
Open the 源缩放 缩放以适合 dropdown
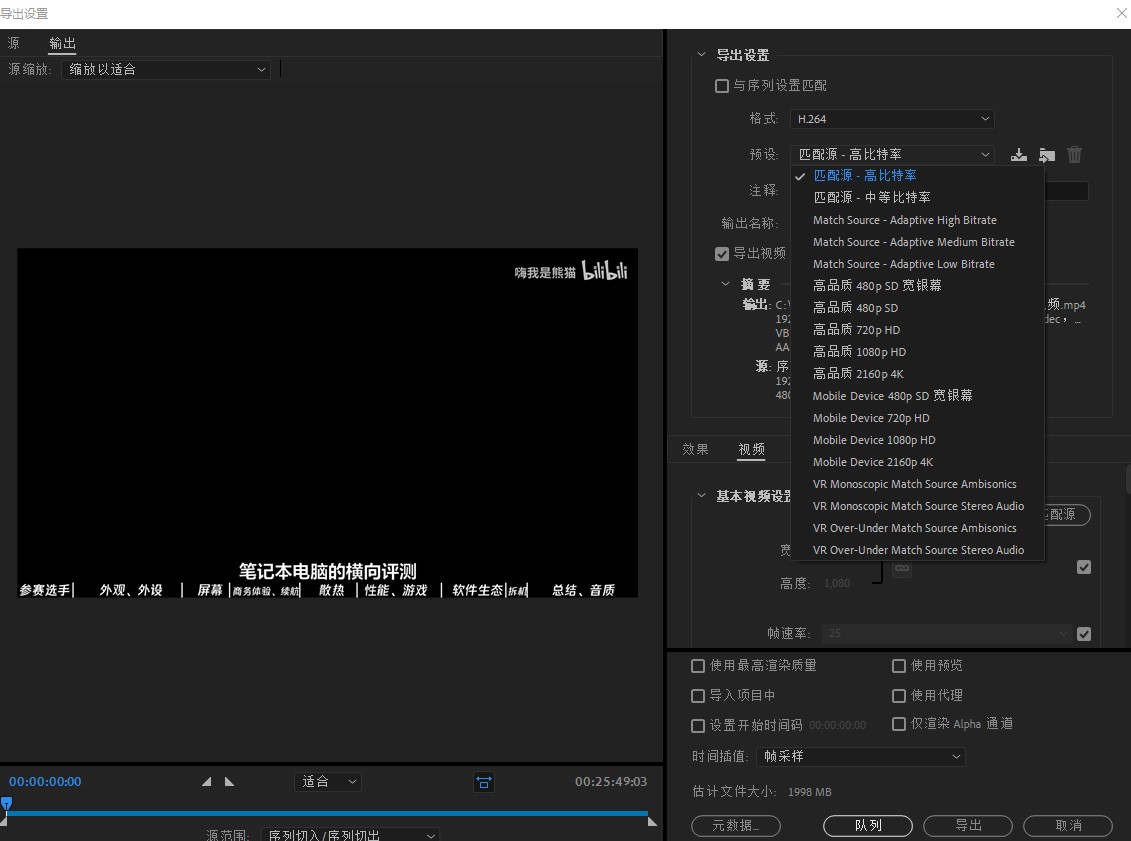tap(165, 70)
